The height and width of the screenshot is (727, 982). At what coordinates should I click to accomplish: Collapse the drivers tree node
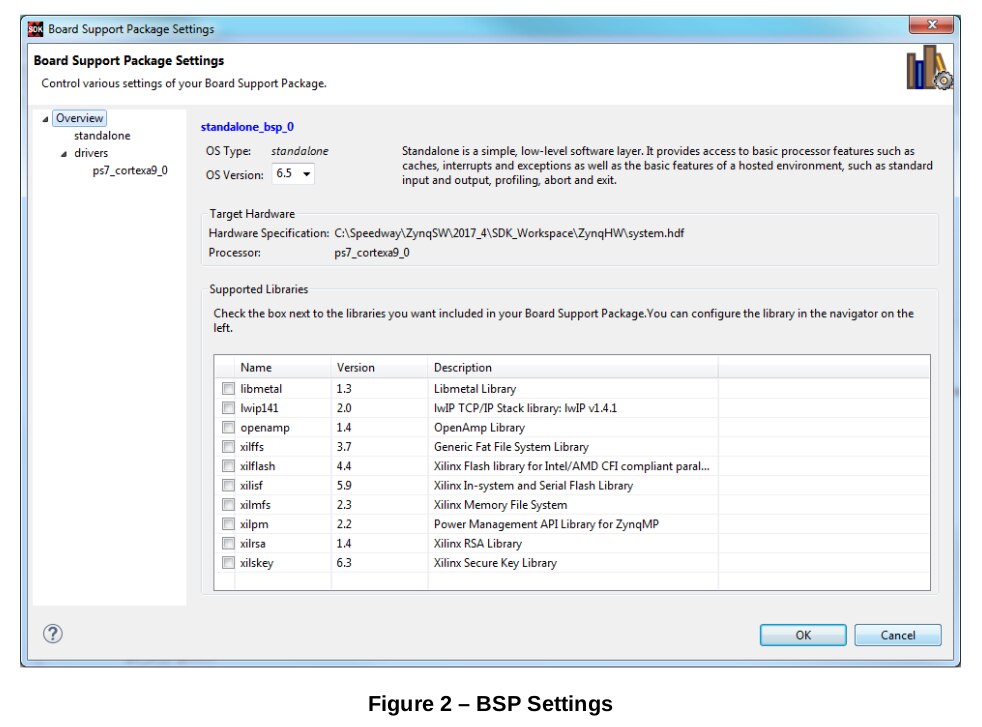pyautogui.click(x=64, y=154)
